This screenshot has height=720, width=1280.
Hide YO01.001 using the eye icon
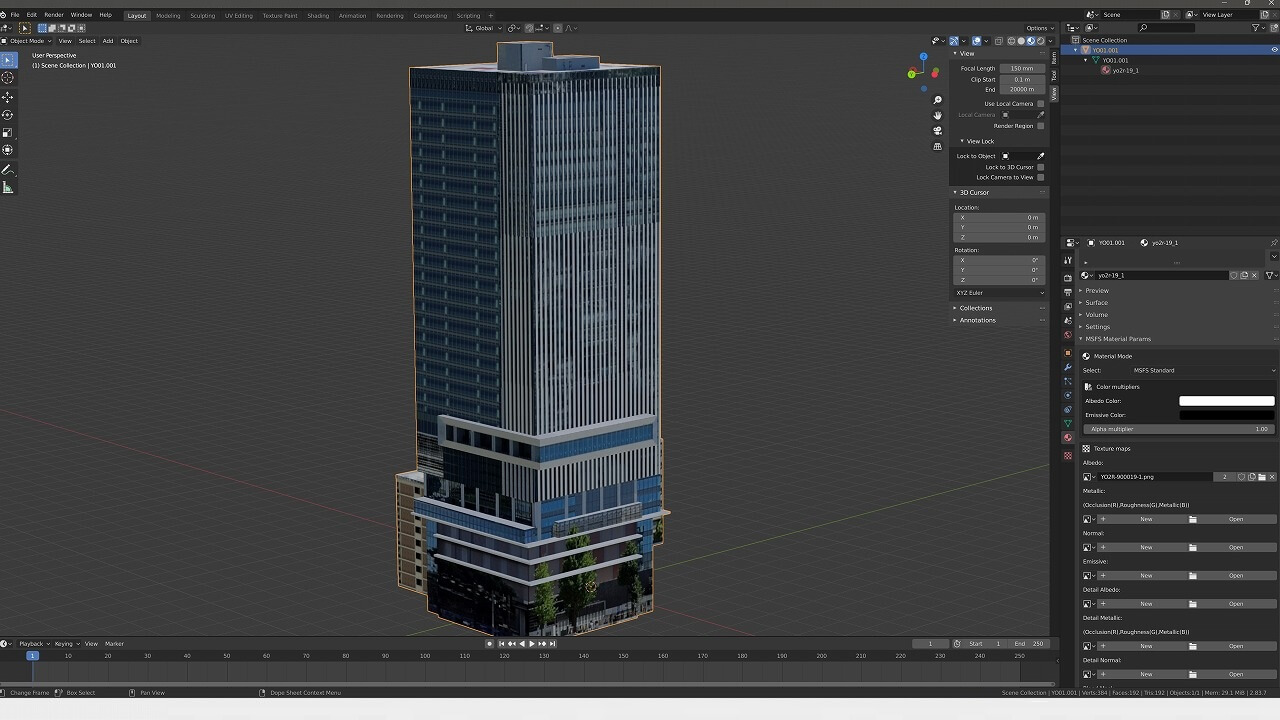point(1274,50)
